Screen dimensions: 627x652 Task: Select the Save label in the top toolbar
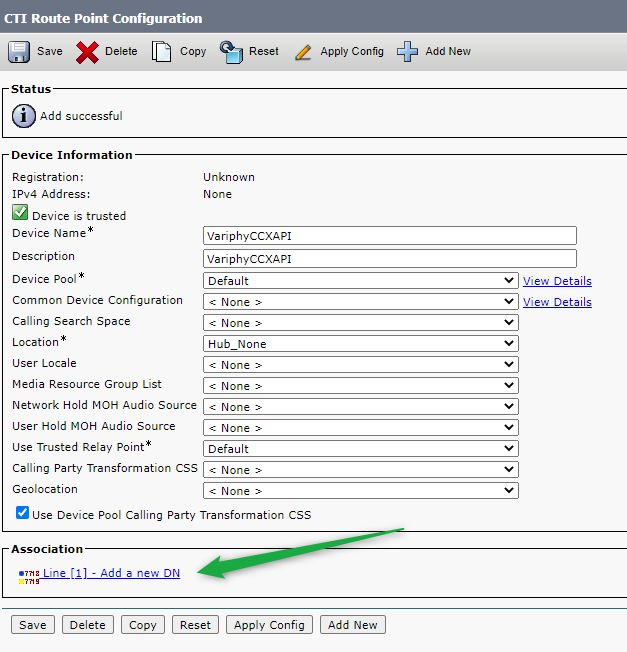click(50, 51)
